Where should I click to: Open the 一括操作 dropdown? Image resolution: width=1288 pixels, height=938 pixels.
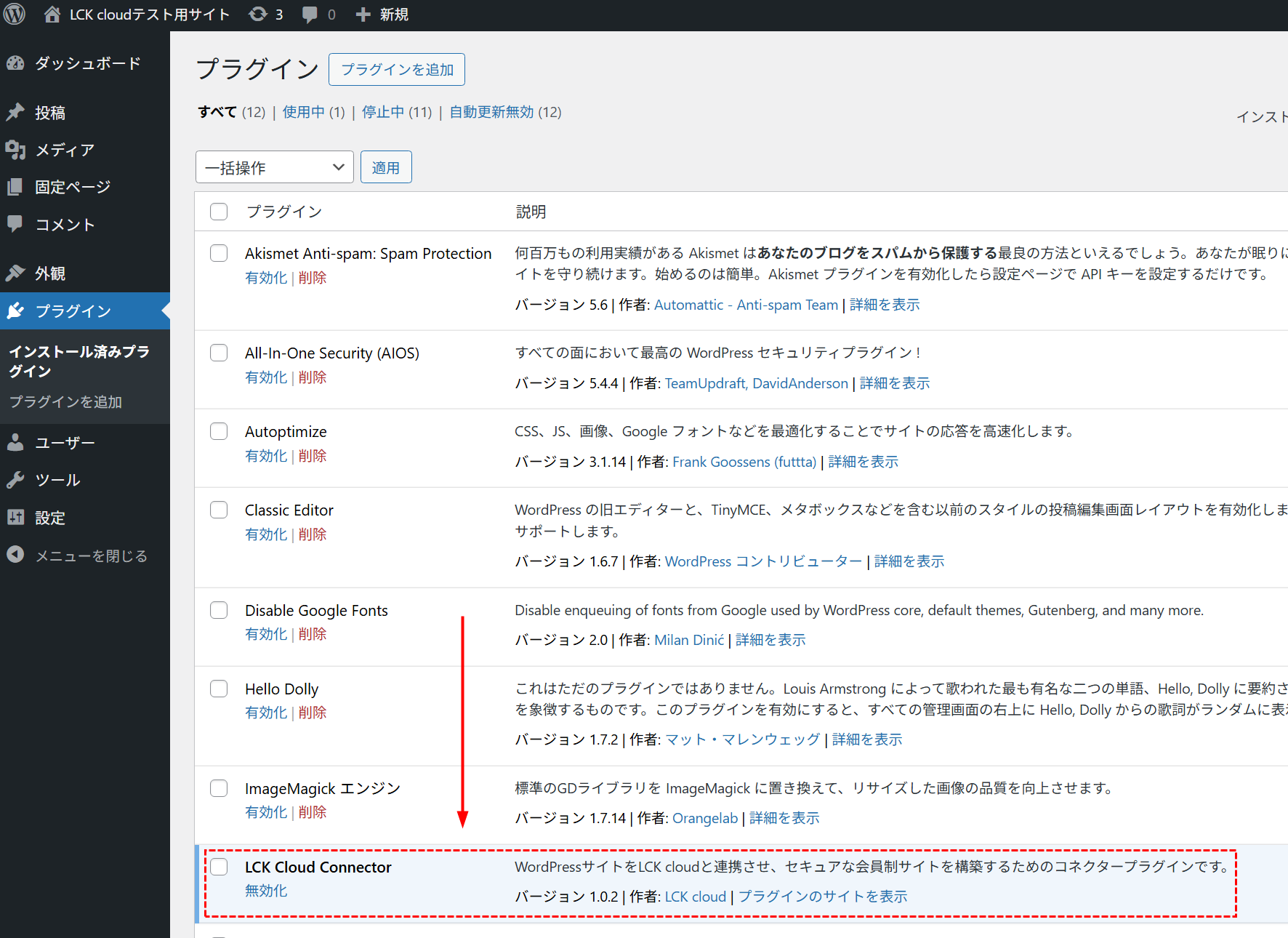[274, 167]
